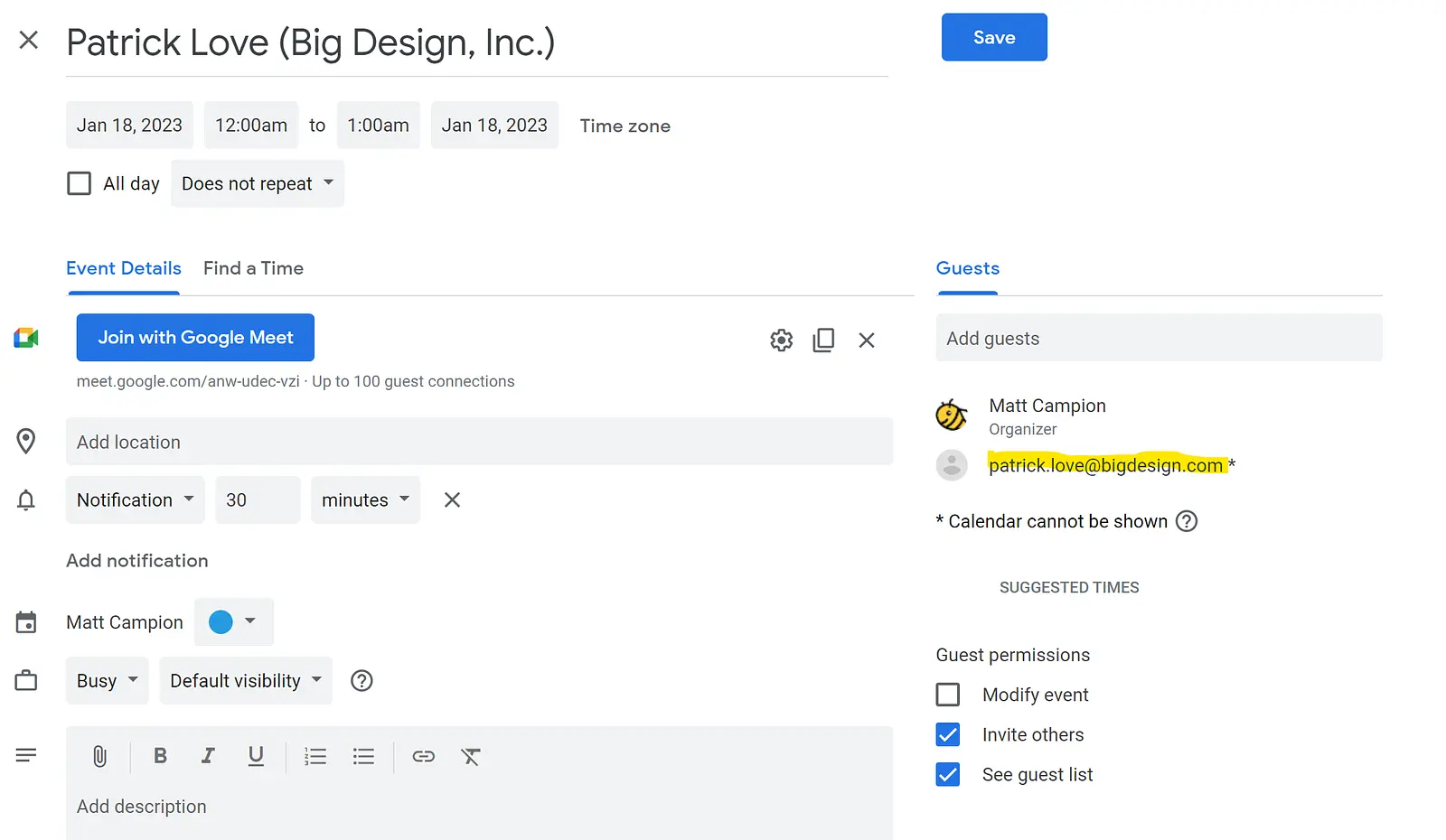Open the Default visibility dropdown
The width and height of the screenshot is (1446, 840).
click(246, 680)
